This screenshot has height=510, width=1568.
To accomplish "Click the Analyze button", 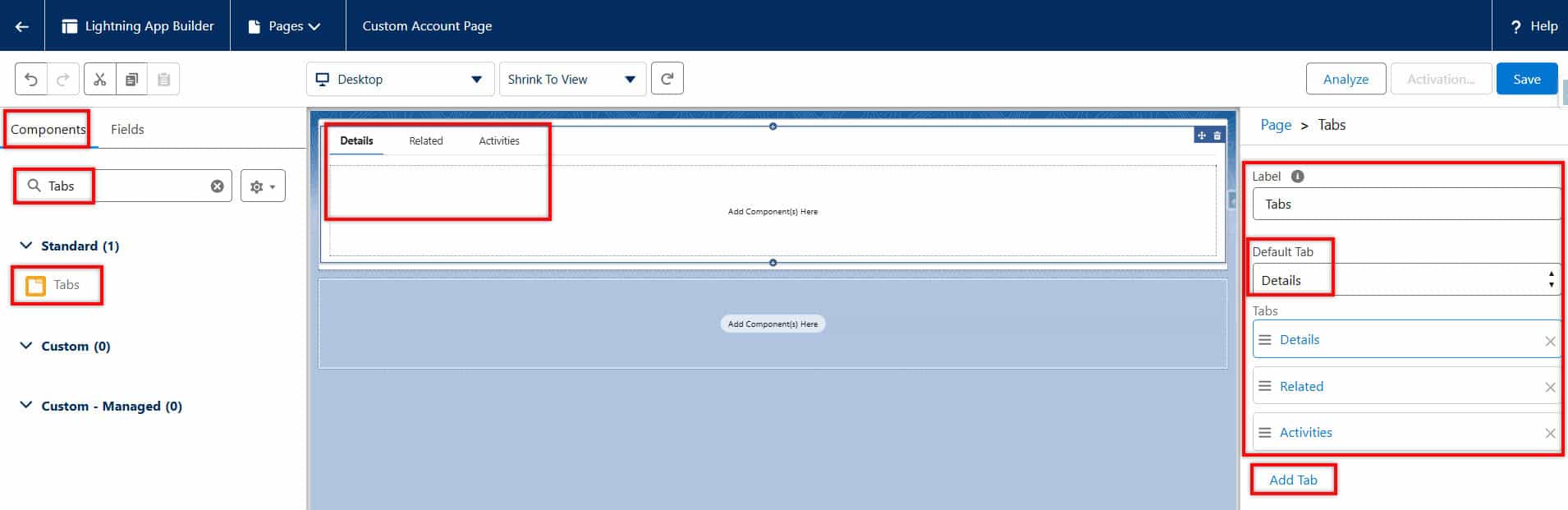I will click(1346, 79).
